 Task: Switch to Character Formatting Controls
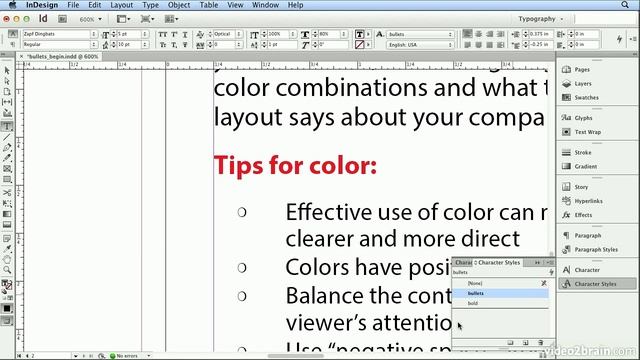click(13, 34)
